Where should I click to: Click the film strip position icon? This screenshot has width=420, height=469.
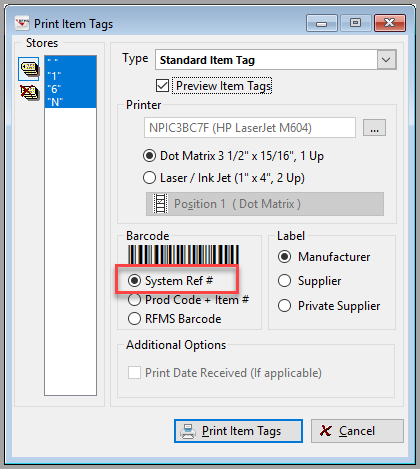tap(160, 204)
